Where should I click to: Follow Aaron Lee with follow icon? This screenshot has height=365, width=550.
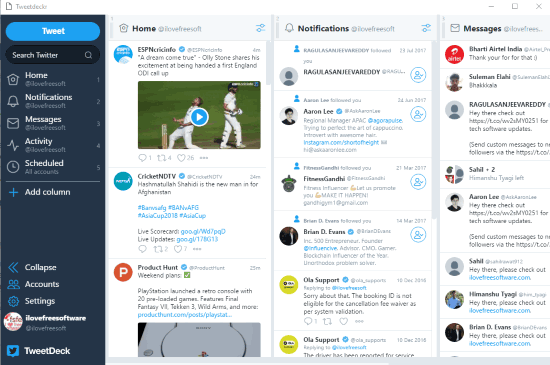click(418, 114)
